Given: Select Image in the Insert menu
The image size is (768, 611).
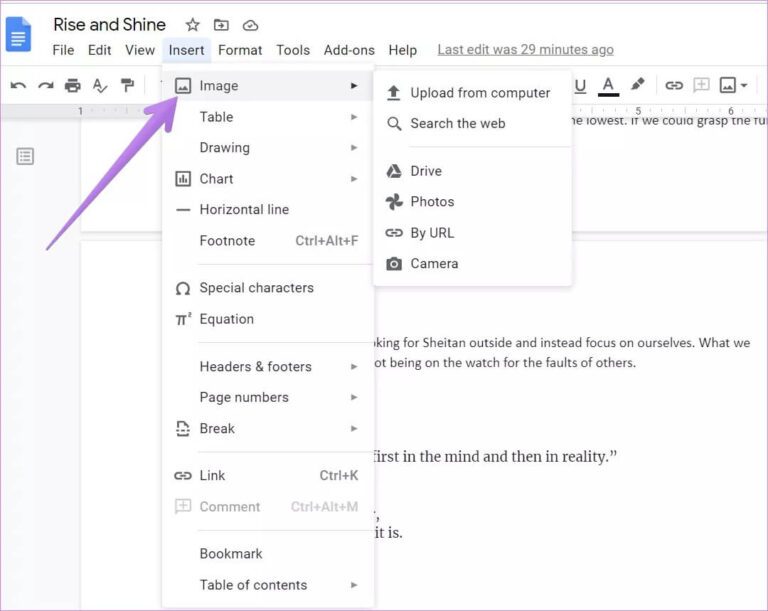Looking at the screenshot, I should [x=267, y=86].
